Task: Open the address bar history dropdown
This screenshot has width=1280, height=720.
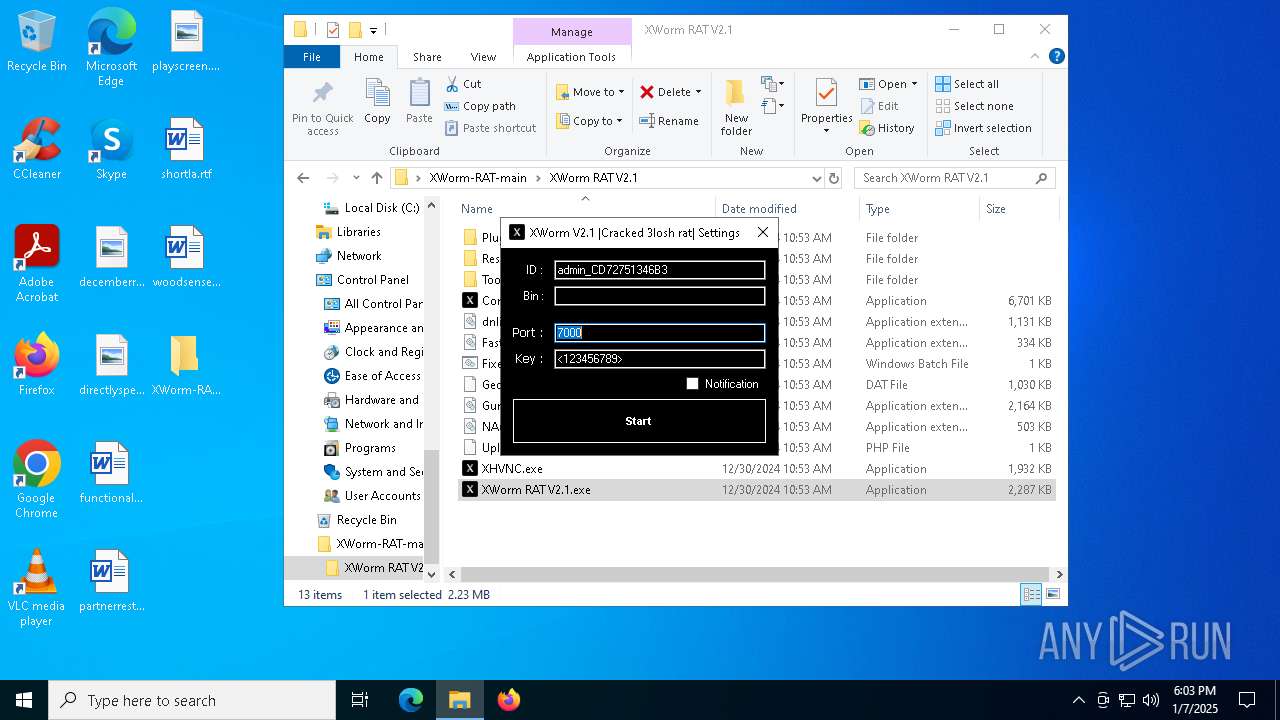Action: tap(817, 178)
